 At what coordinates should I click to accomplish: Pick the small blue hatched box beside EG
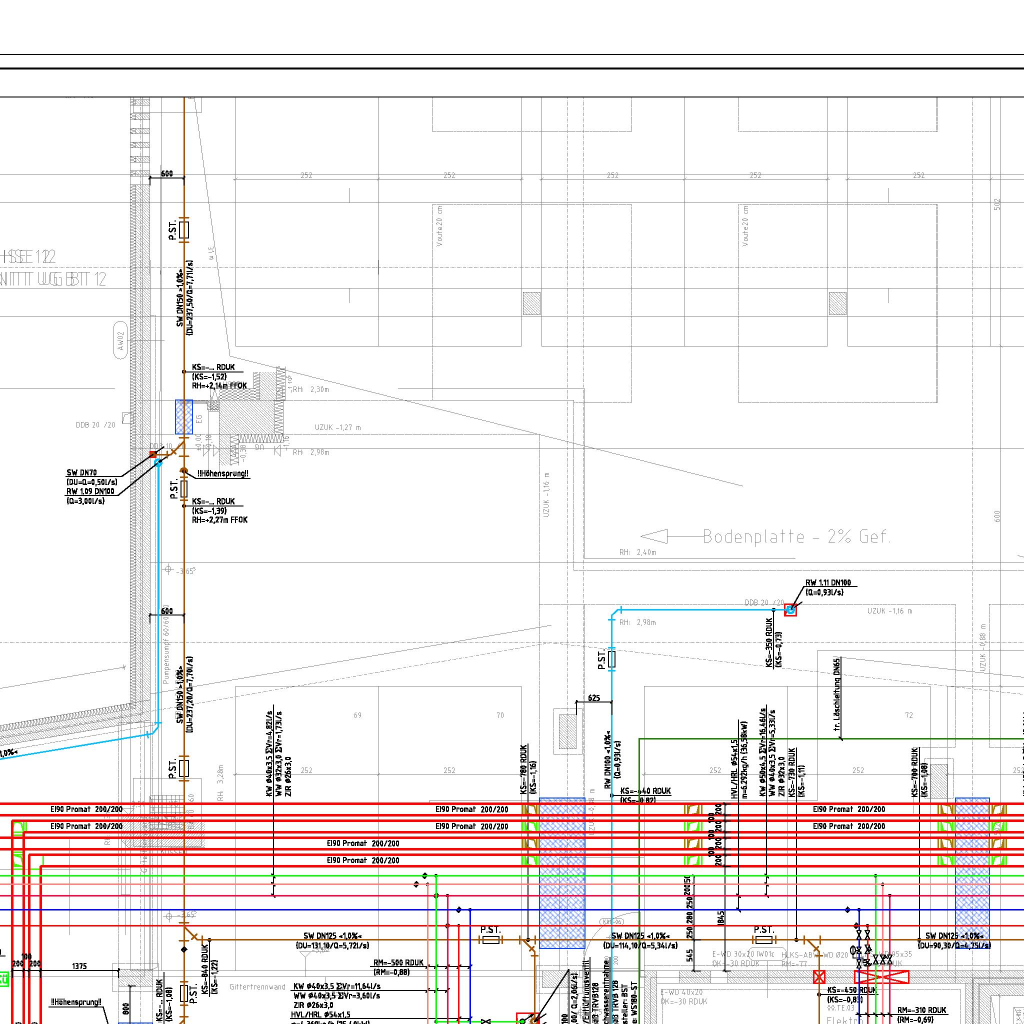coord(184,416)
